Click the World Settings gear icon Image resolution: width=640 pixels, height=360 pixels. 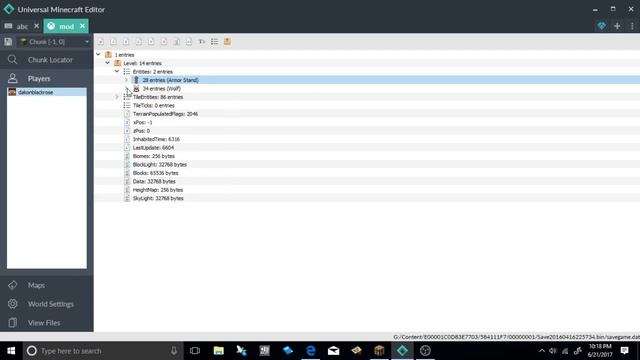tap(13, 304)
